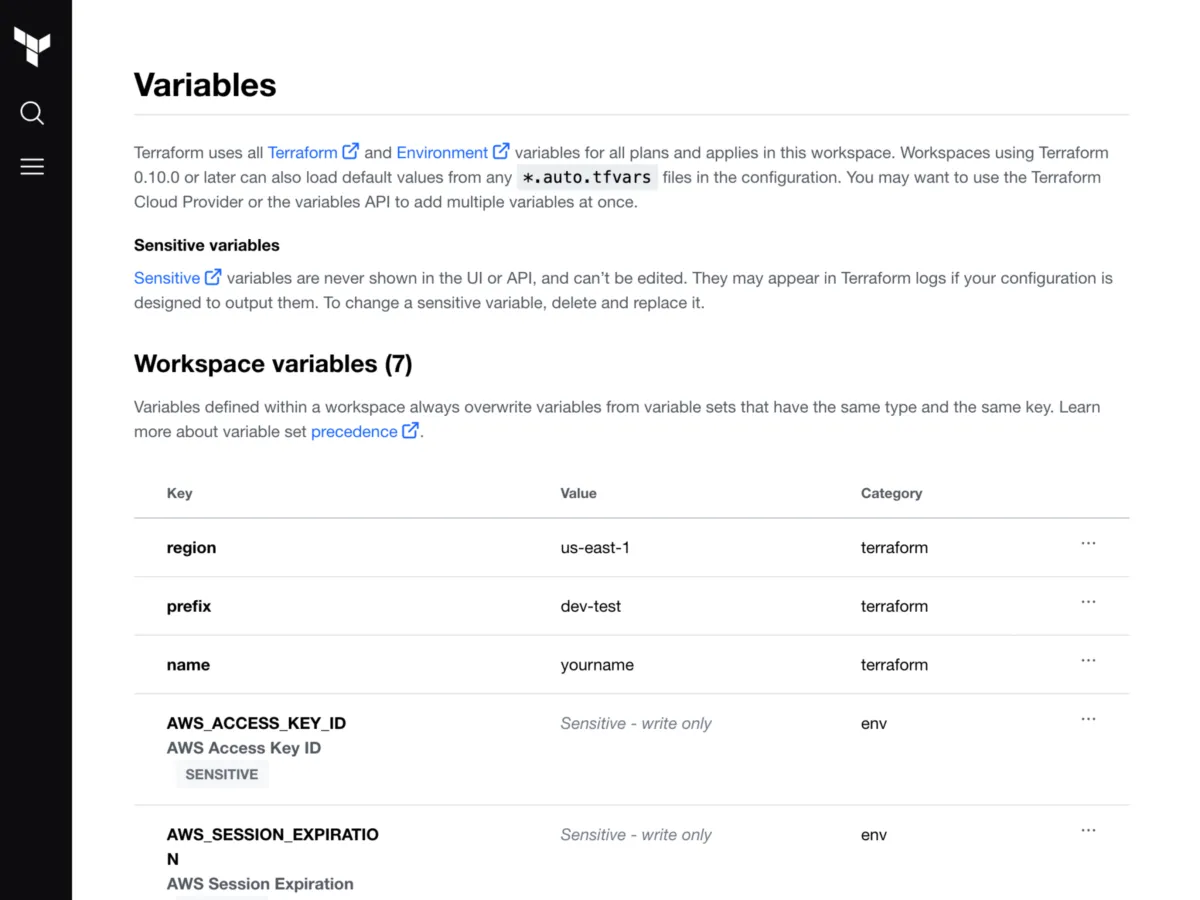
Task: Click external-link icon beside precedence link
Action: (410, 431)
